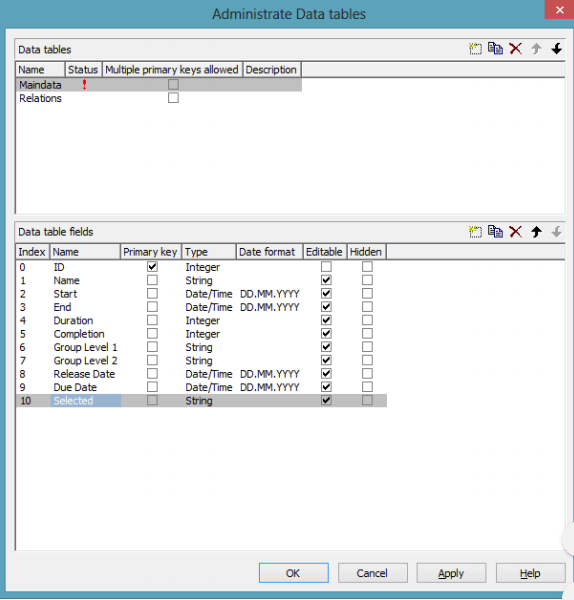The width and height of the screenshot is (574, 600).
Task: Enable multiple primary keys for Relations table
Action: click(x=173, y=98)
